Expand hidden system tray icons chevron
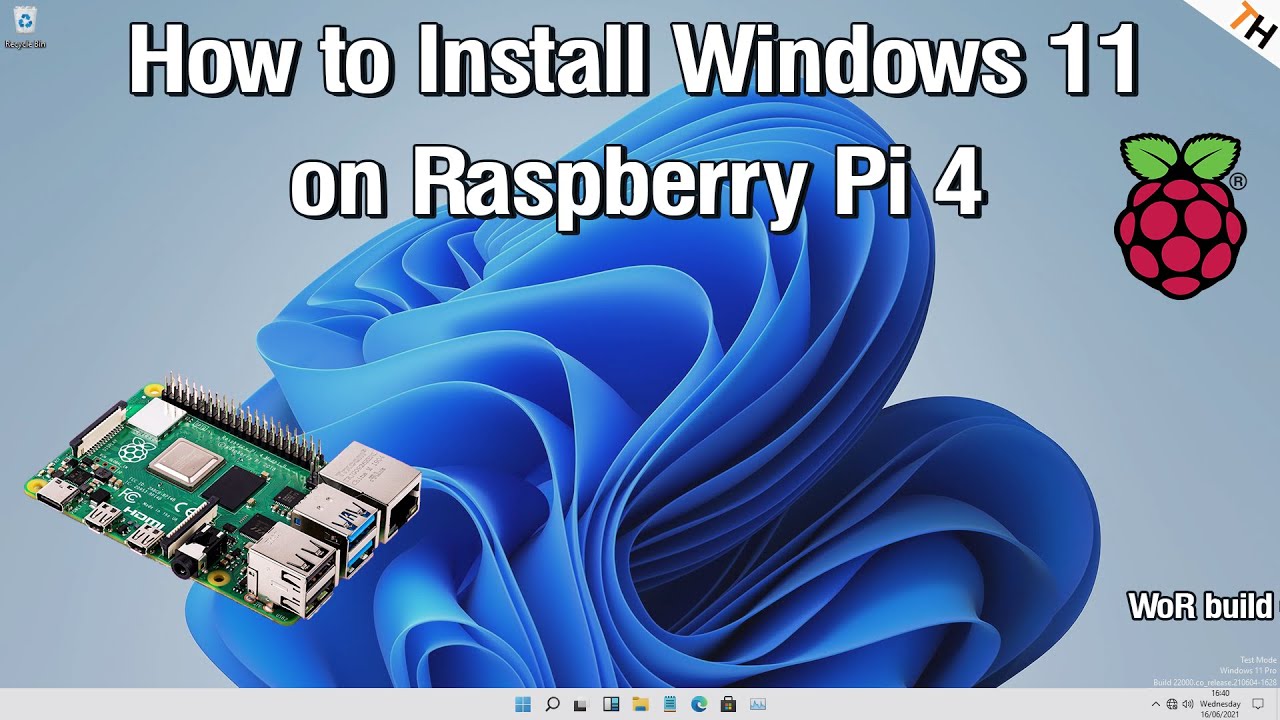The width and height of the screenshot is (1280, 720). point(1156,705)
